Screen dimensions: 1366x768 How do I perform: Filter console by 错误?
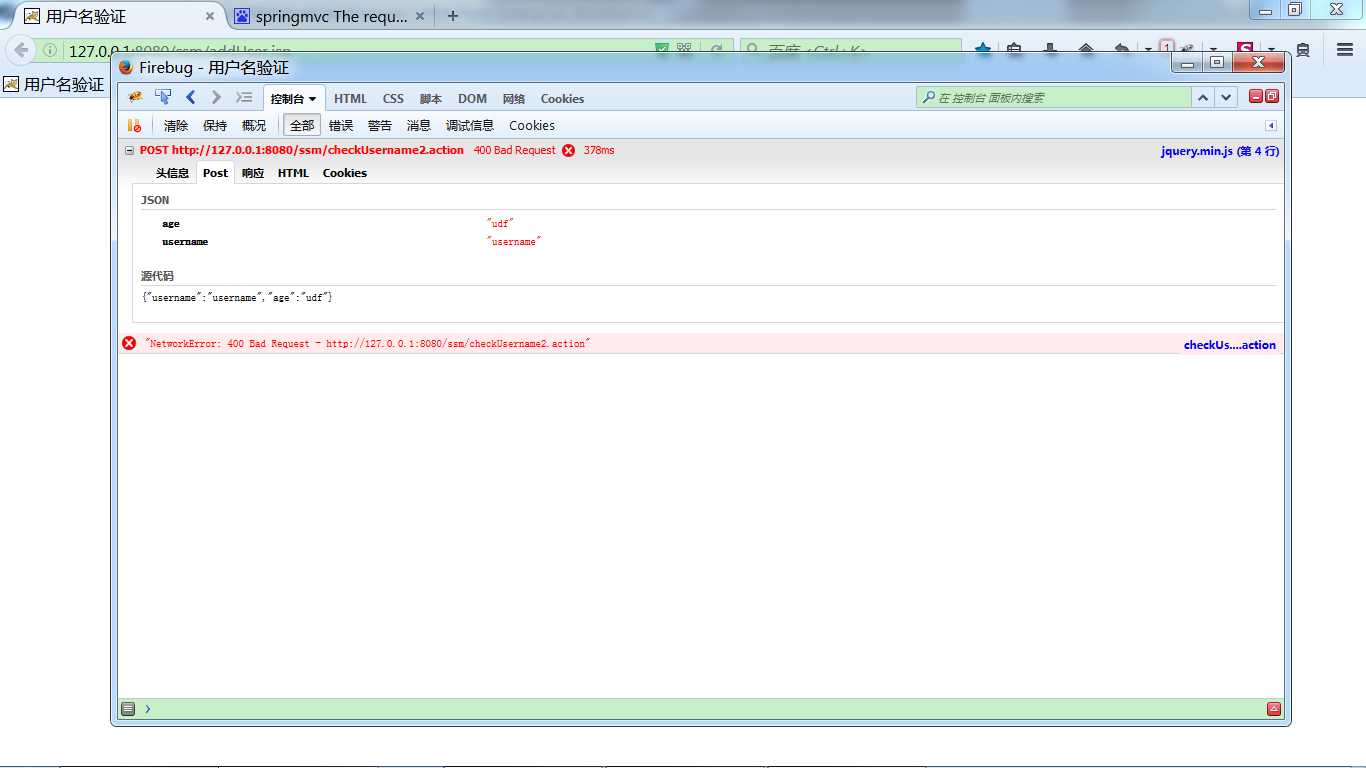tap(341, 125)
